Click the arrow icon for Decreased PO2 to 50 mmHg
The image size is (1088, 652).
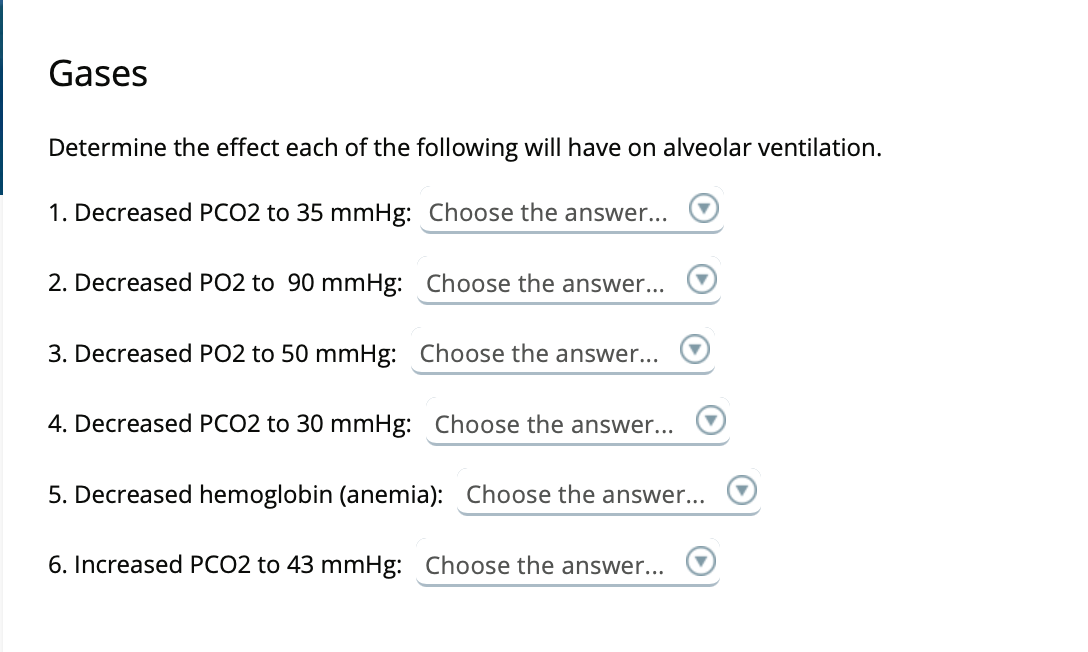[695, 349]
